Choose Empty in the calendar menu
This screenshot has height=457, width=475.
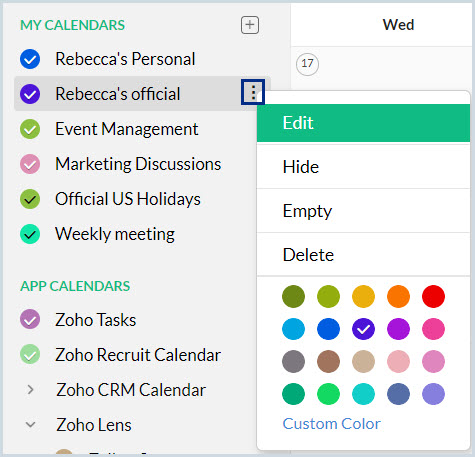(363, 211)
